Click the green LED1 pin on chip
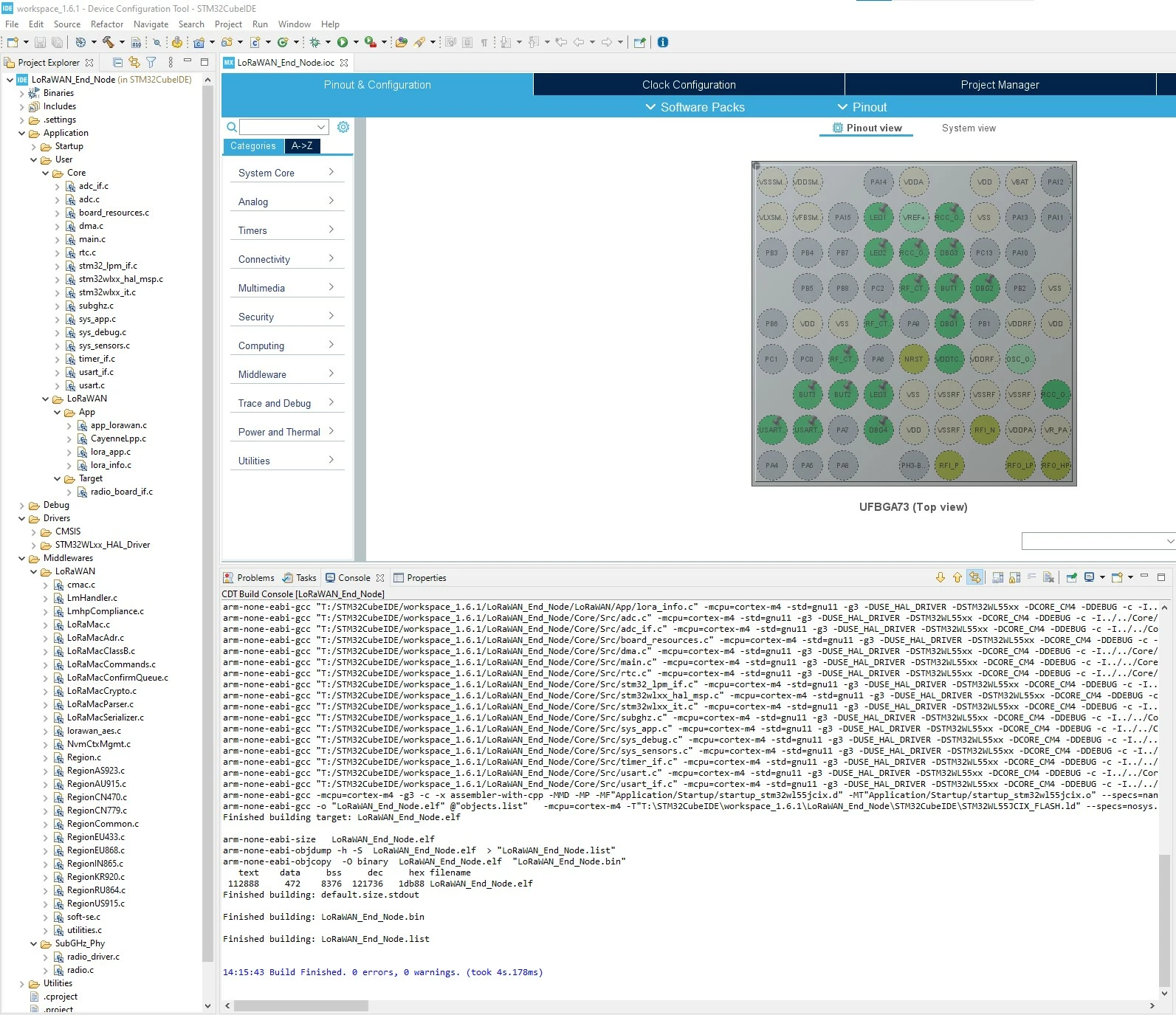The height and width of the screenshot is (1015, 1176). (878, 217)
